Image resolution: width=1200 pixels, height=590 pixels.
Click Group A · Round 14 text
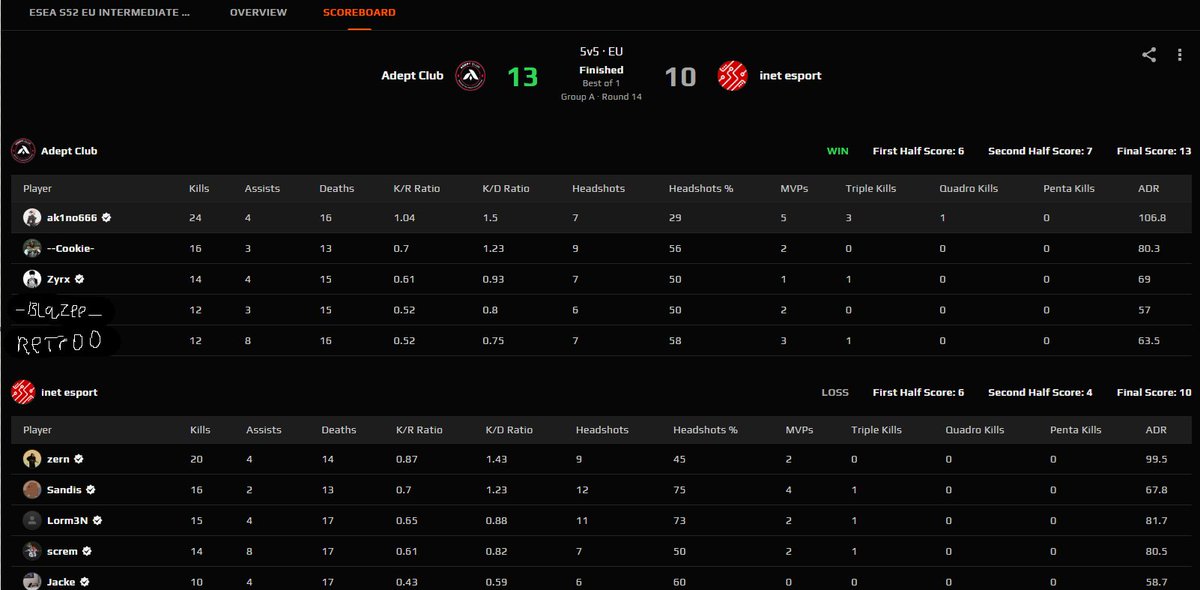(601, 97)
